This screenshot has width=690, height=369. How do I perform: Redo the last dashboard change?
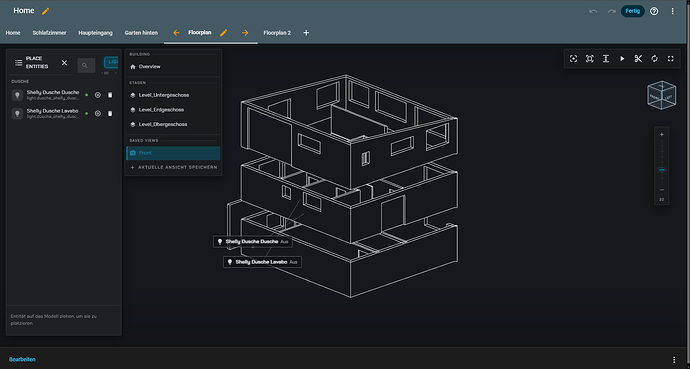click(611, 11)
